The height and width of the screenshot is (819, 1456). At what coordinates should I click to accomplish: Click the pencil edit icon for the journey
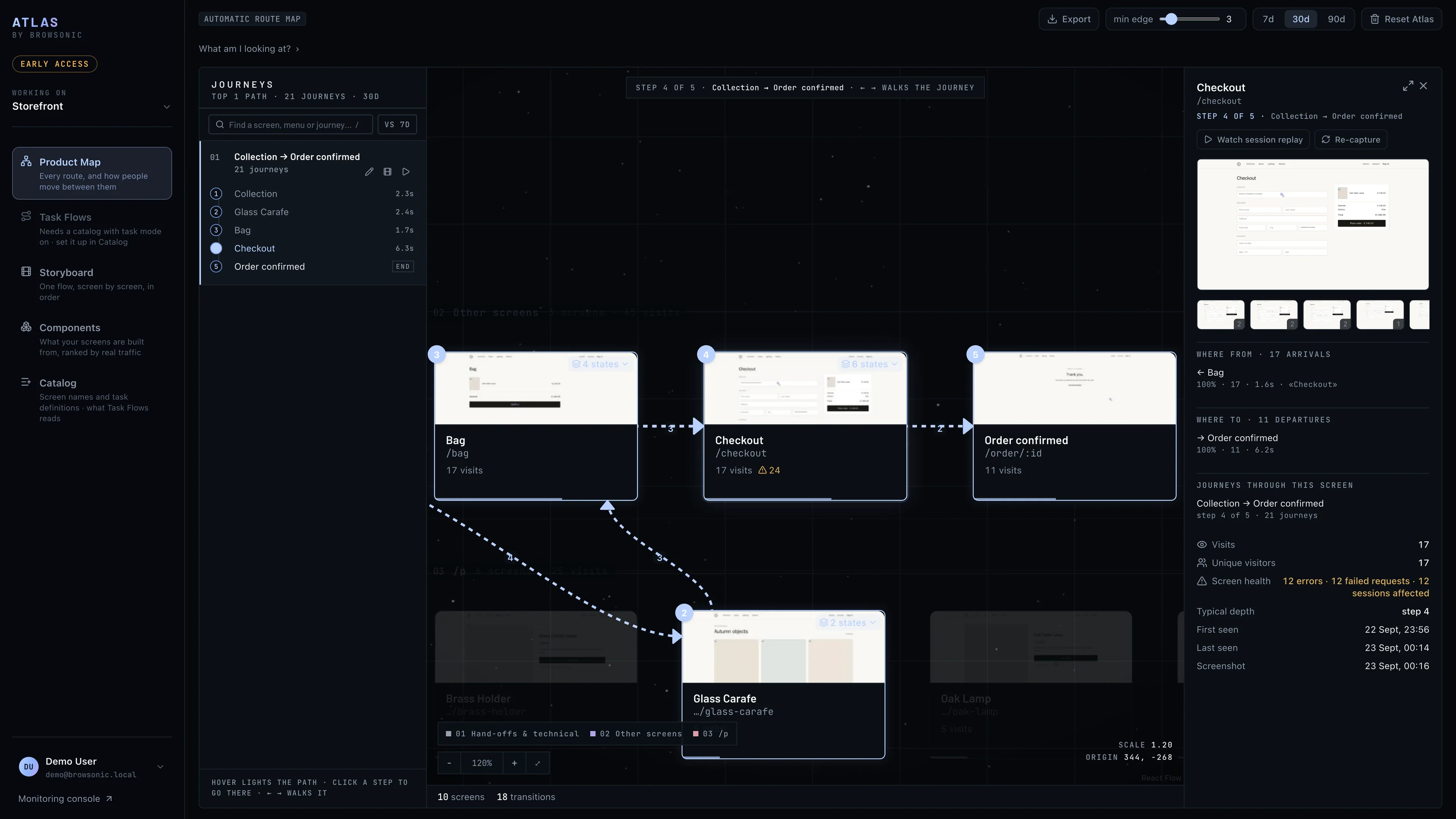[369, 172]
